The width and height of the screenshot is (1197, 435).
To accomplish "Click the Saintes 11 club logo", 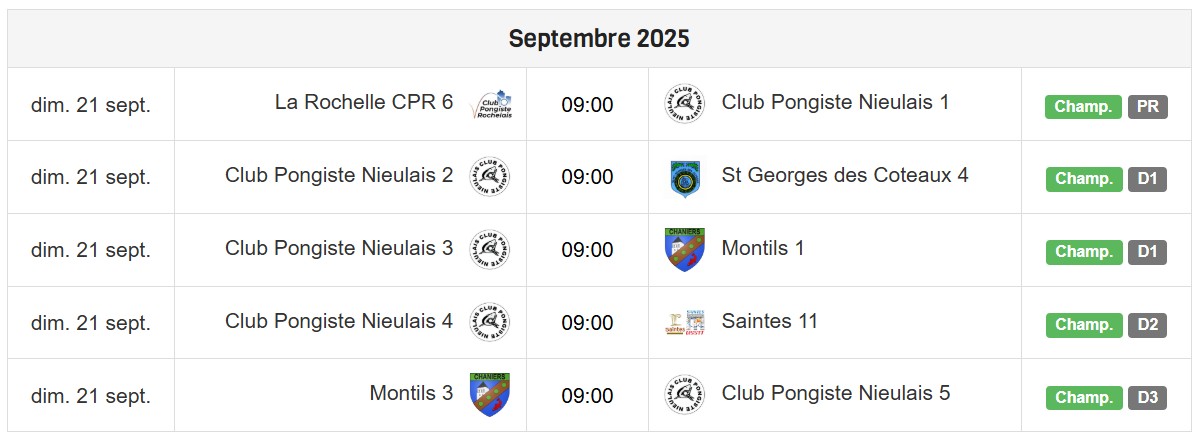I will pos(685,323).
